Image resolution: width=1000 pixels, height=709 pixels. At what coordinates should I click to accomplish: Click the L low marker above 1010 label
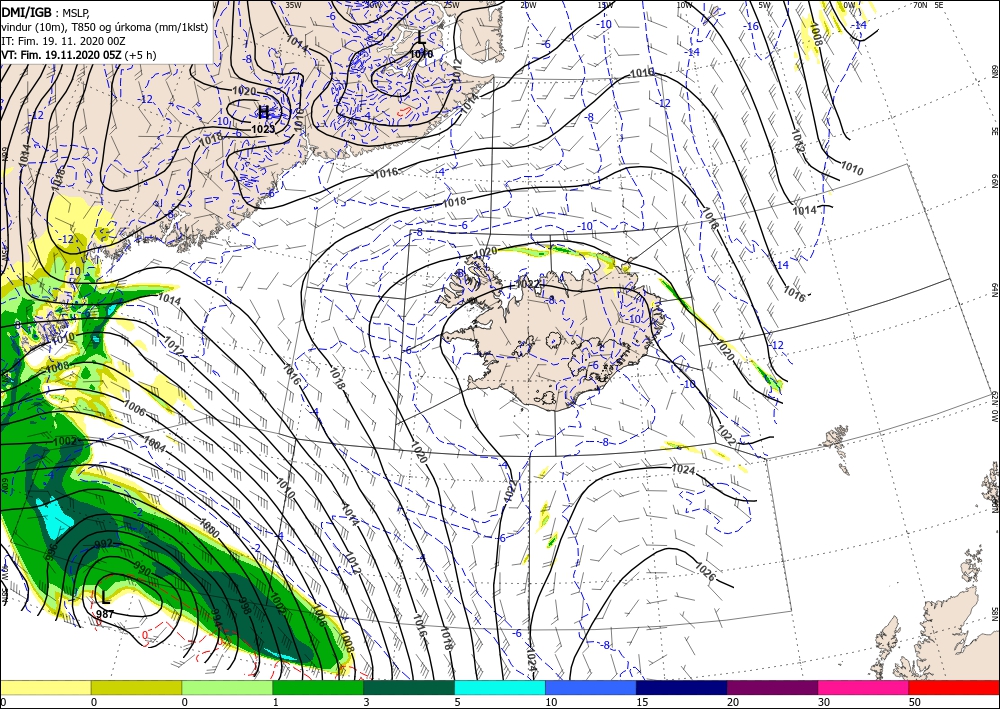point(421,38)
